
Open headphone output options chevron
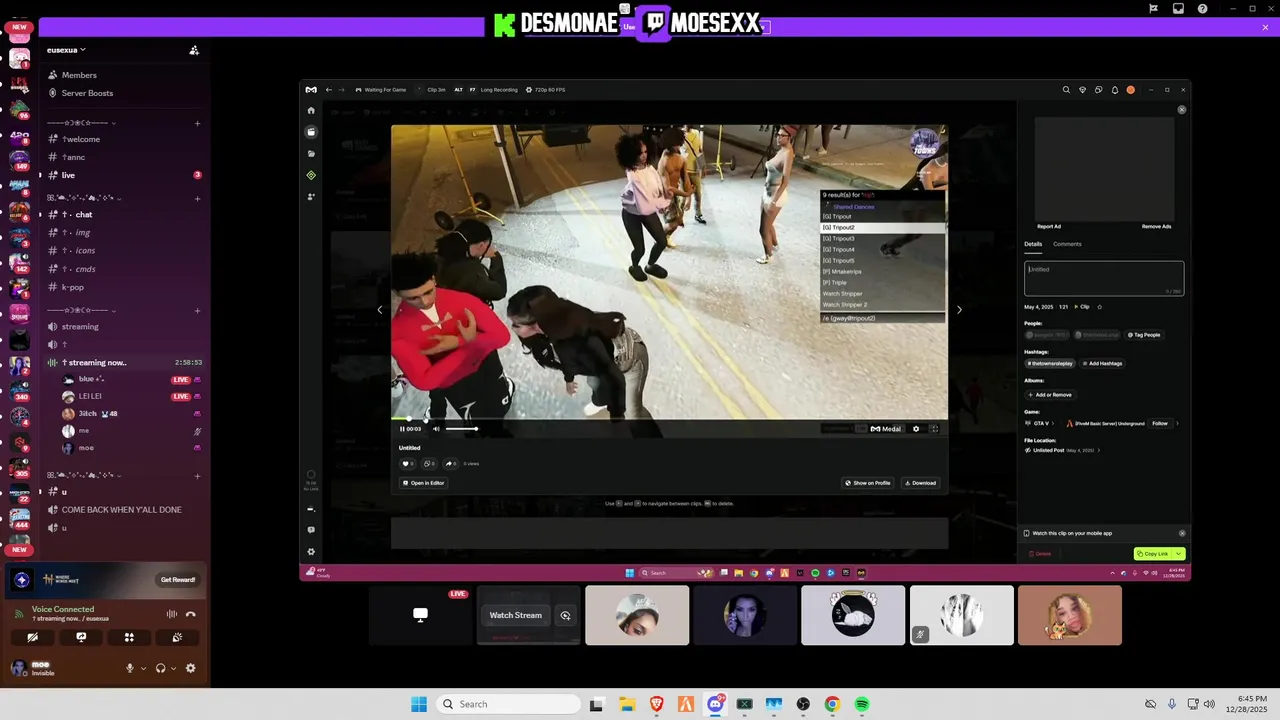tap(174, 668)
